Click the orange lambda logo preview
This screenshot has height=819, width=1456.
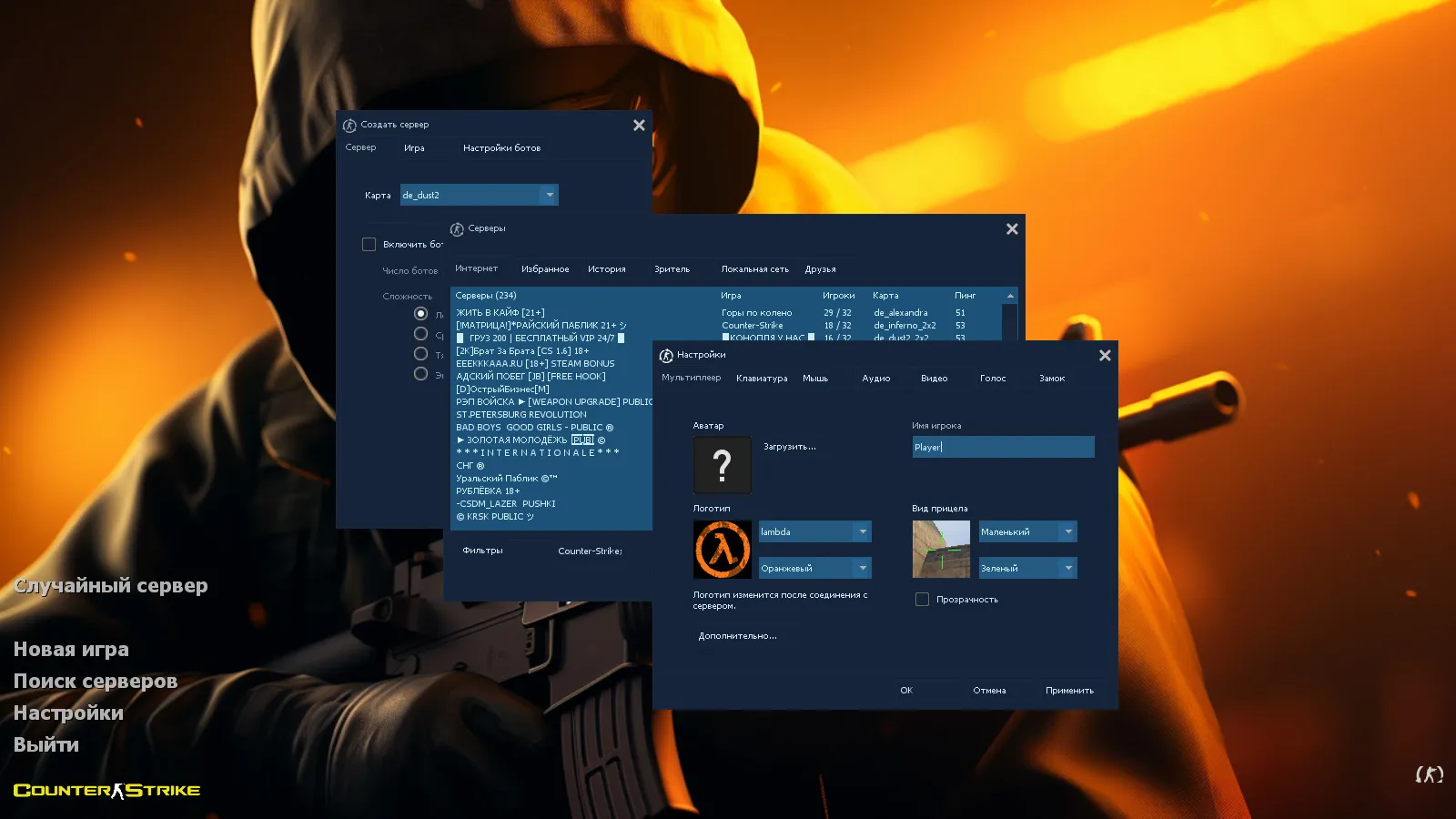pos(722,549)
